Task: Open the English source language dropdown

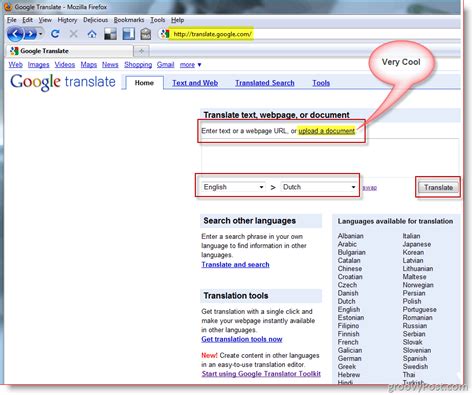Action: coord(233,187)
